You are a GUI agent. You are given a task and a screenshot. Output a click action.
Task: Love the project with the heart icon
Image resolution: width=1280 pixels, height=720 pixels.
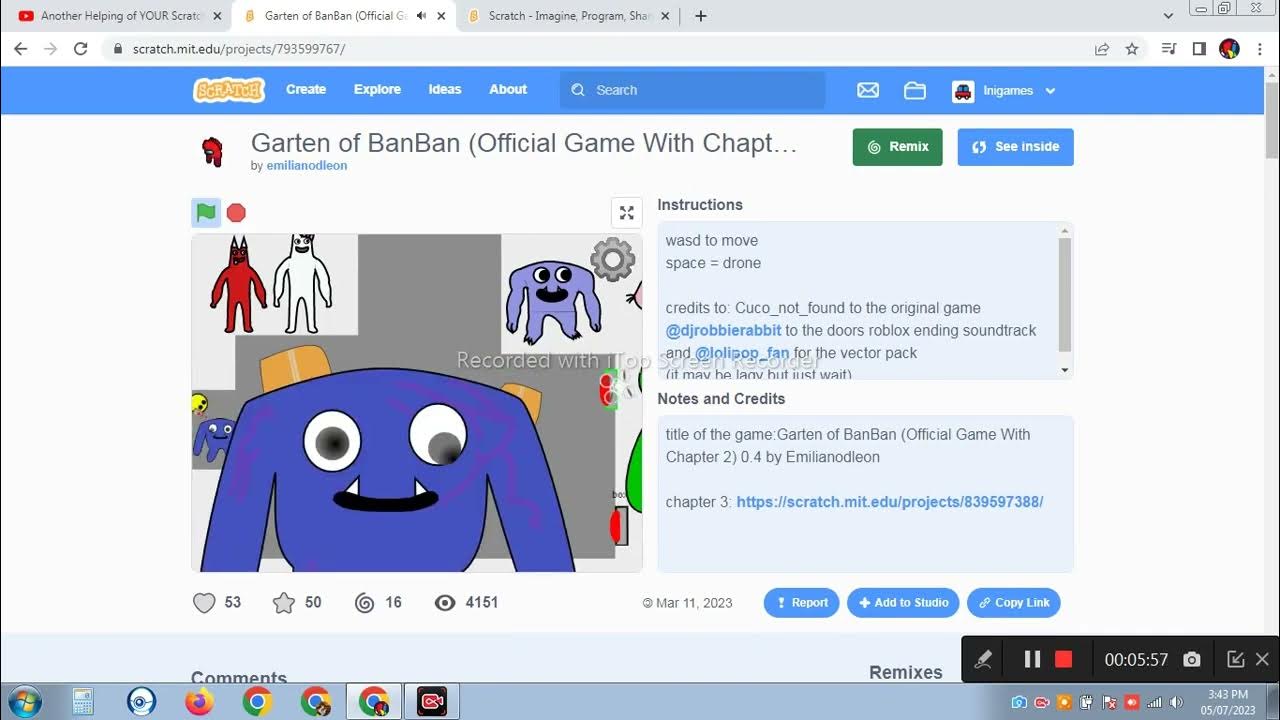tap(204, 602)
